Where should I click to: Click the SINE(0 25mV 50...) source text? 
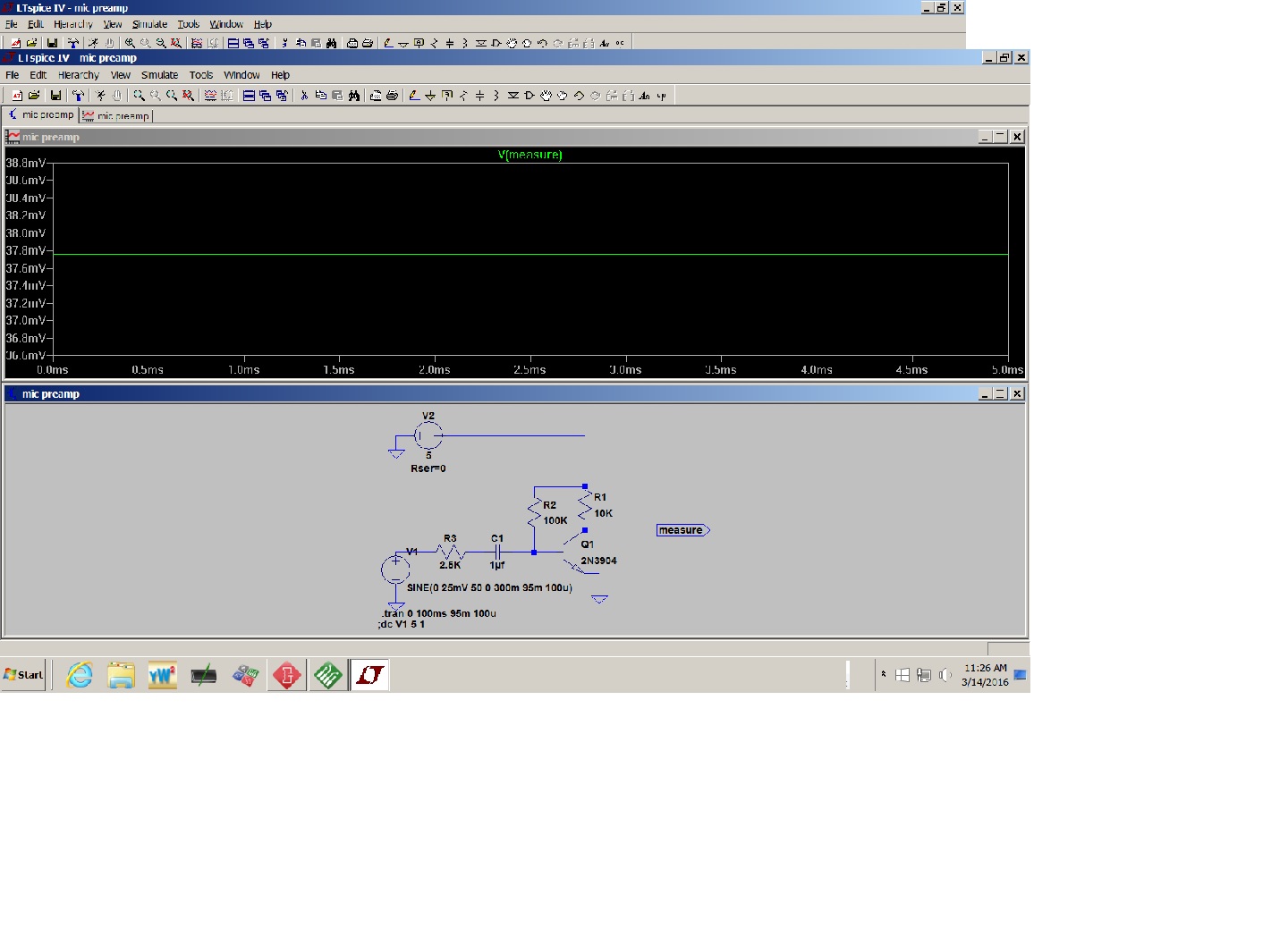(489, 587)
